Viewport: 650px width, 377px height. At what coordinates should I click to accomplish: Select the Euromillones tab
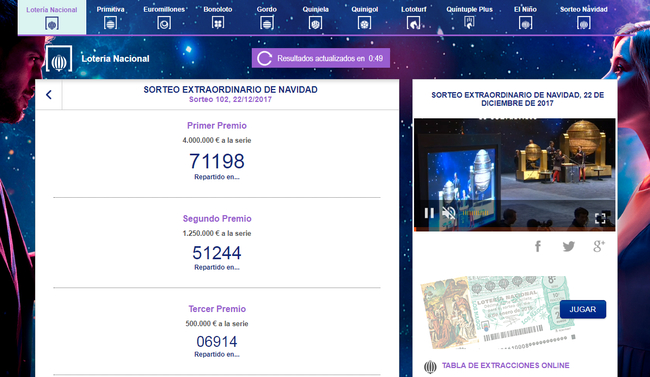(x=164, y=17)
